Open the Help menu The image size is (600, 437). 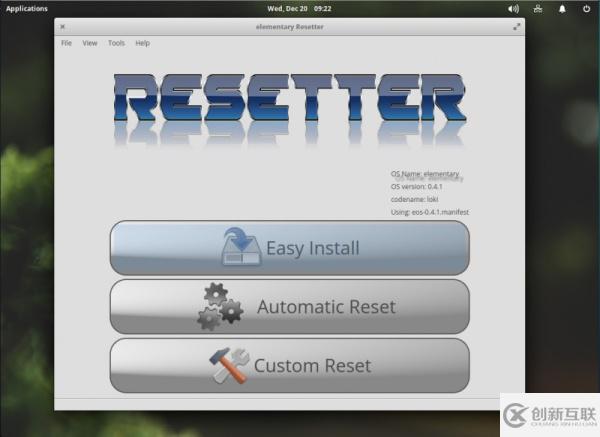click(142, 43)
